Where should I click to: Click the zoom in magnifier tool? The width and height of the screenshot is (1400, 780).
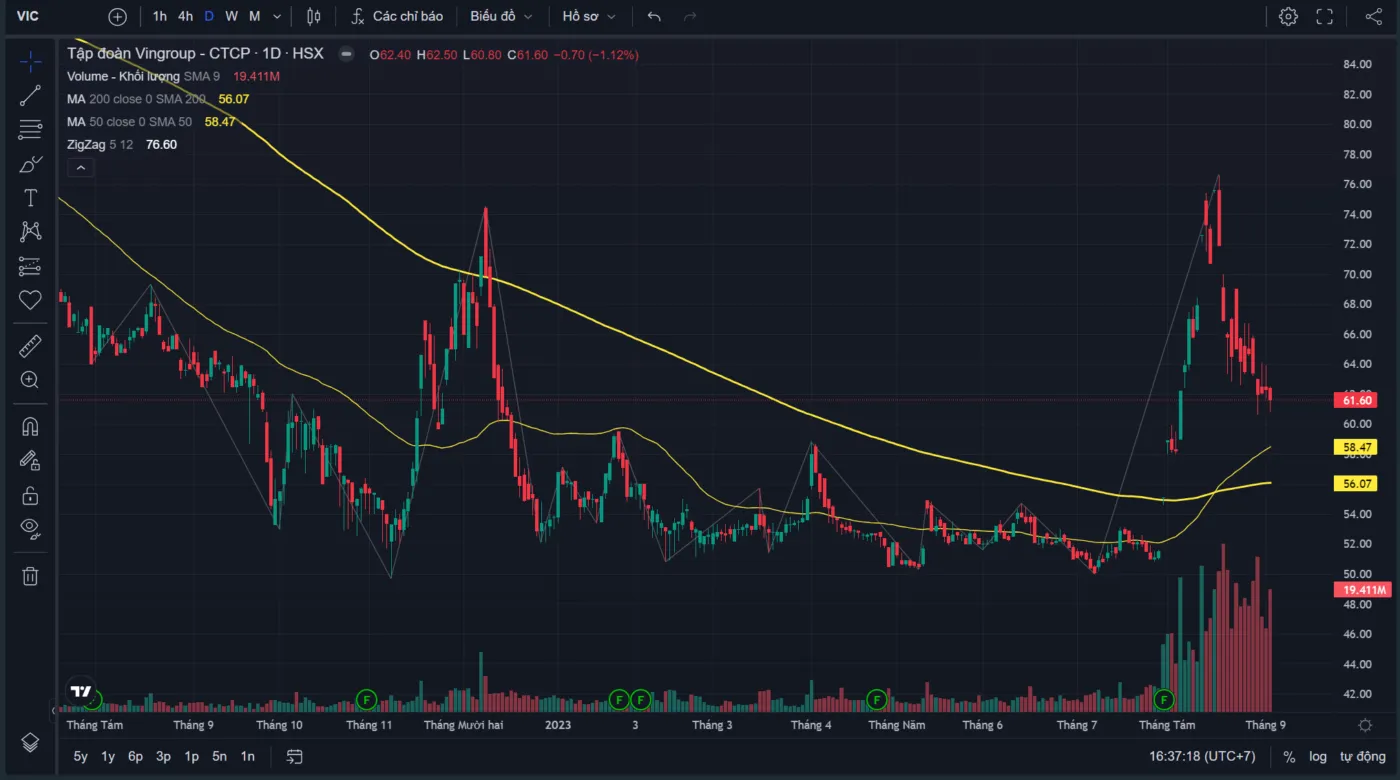pyautogui.click(x=30, y=380)
